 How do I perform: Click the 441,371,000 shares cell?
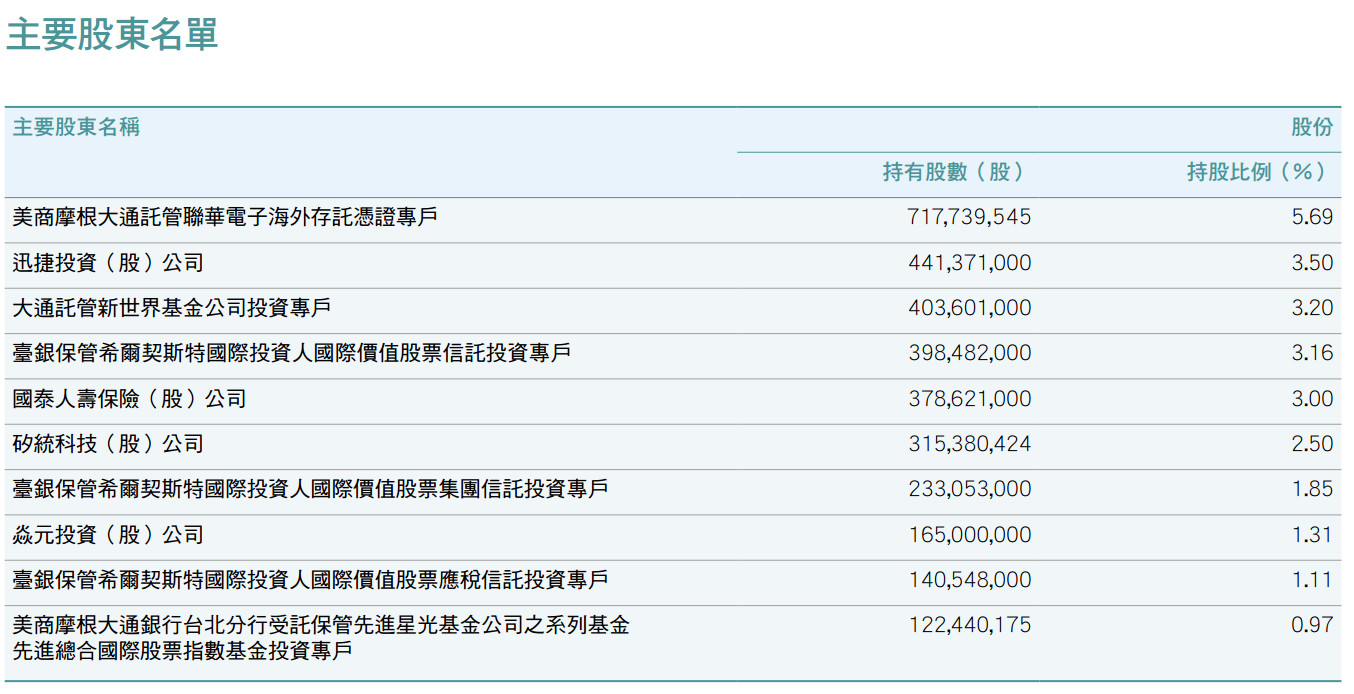coord(969,263)
